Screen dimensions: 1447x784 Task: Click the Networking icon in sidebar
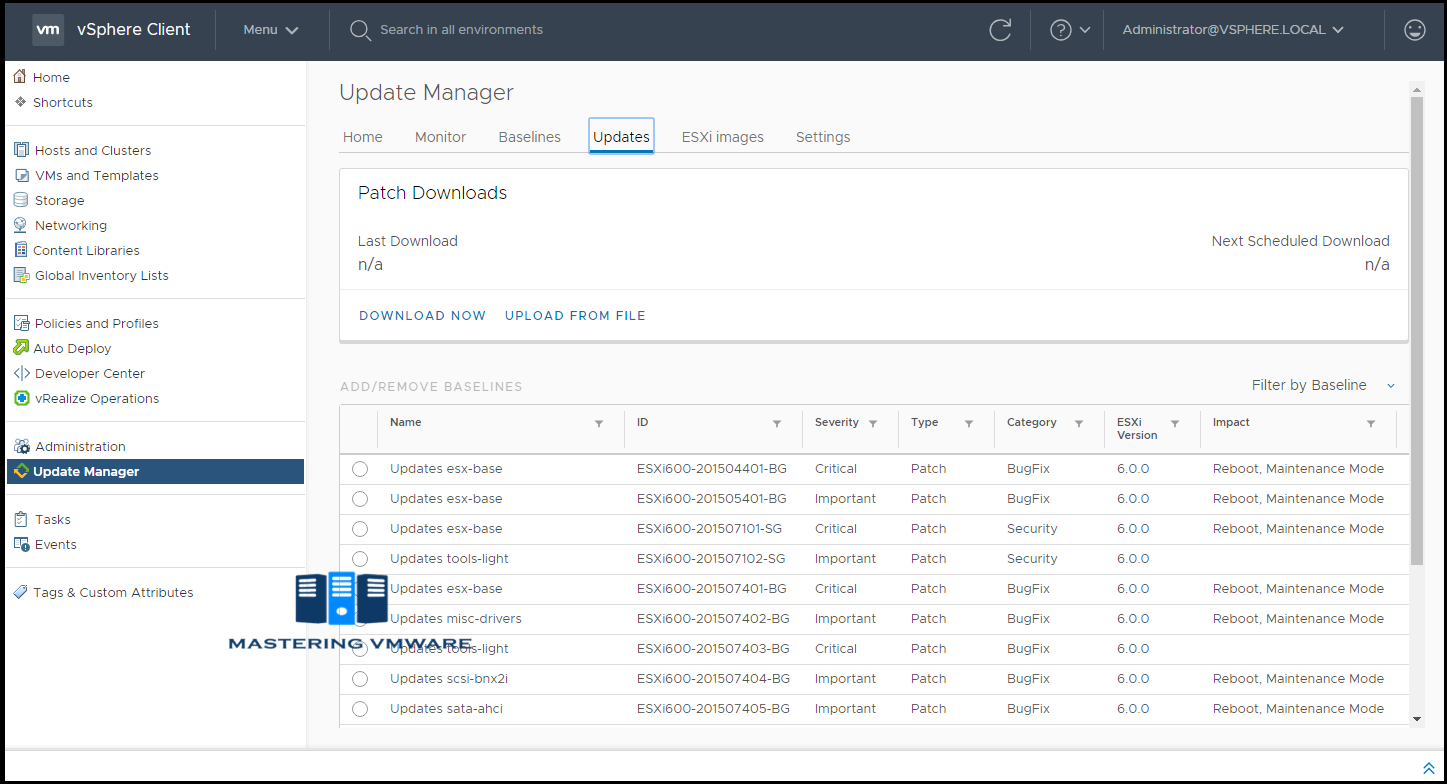(x=21, y=225)
